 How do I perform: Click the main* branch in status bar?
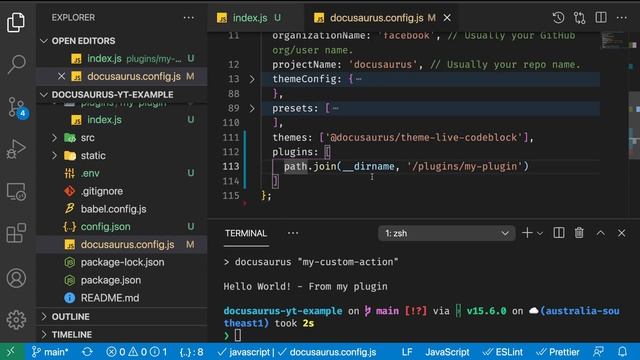[x=50, y=351]
